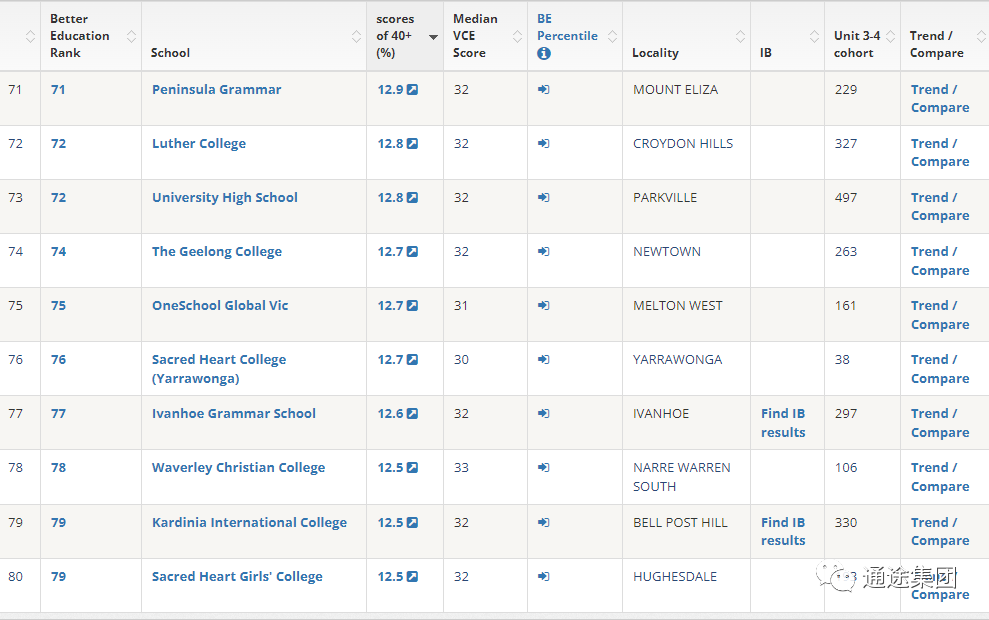
Task: Find IB results for Ivanhoe Grammar School
Action: pos(783,423)
